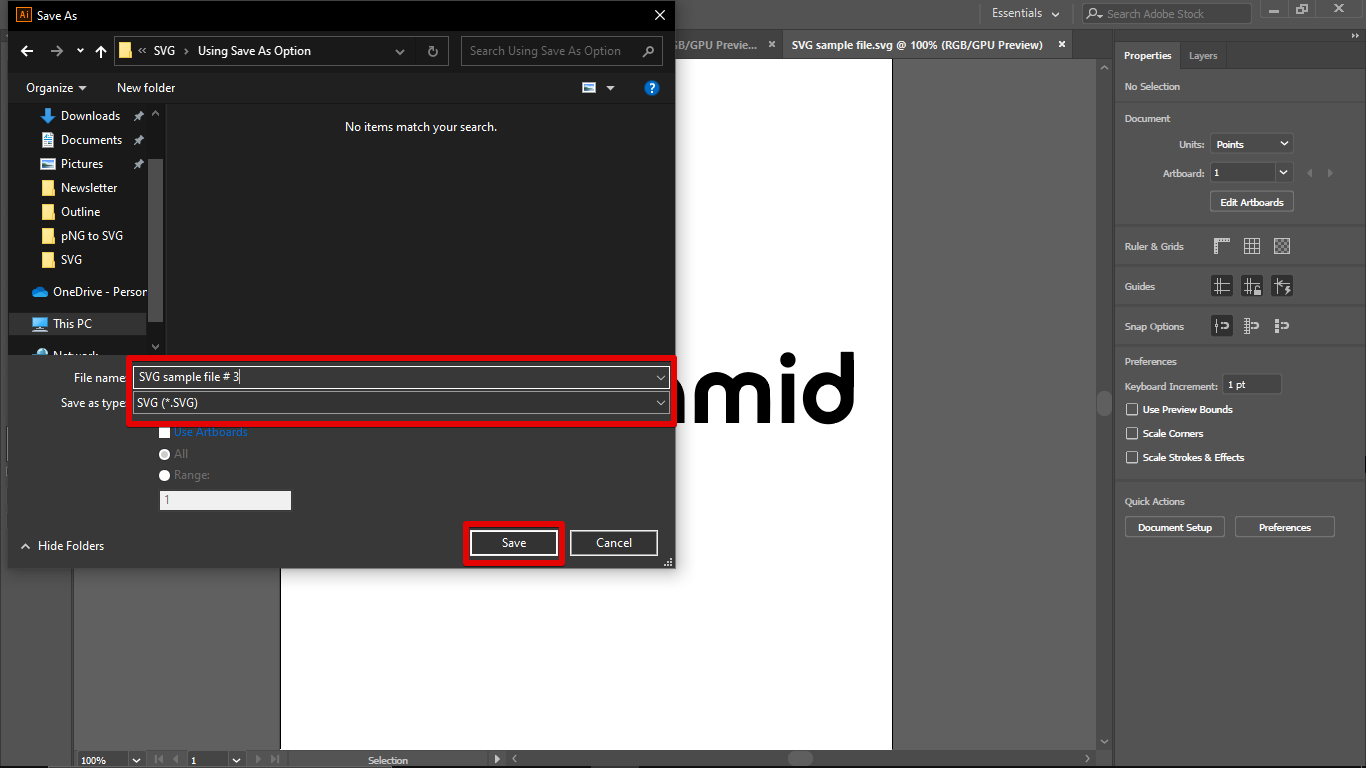Click the Edit Artboards button

pos(1252,202)
